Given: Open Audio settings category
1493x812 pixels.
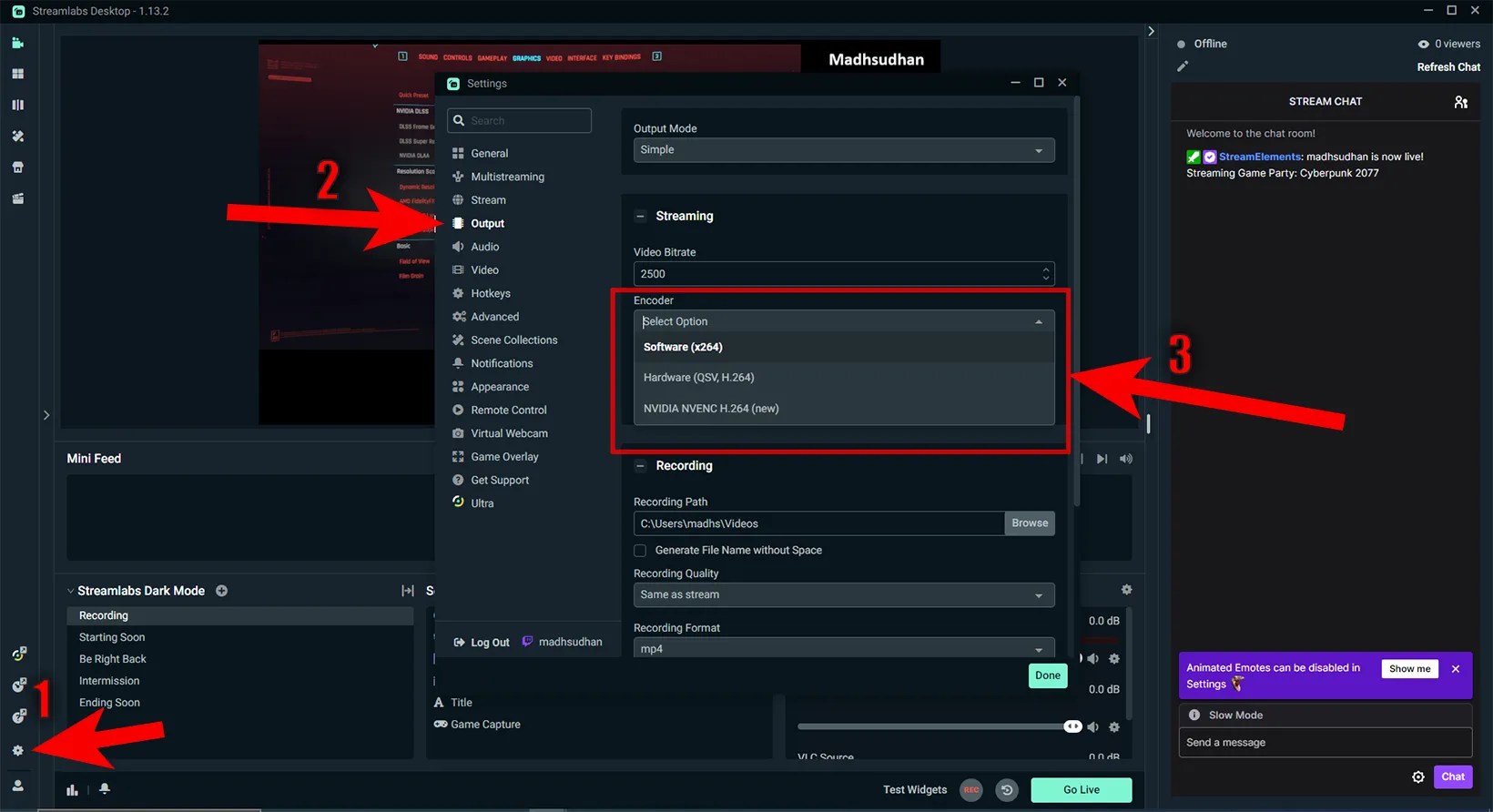Looking at the screenshot, I should pyautogui.click(x=484, y=247).
